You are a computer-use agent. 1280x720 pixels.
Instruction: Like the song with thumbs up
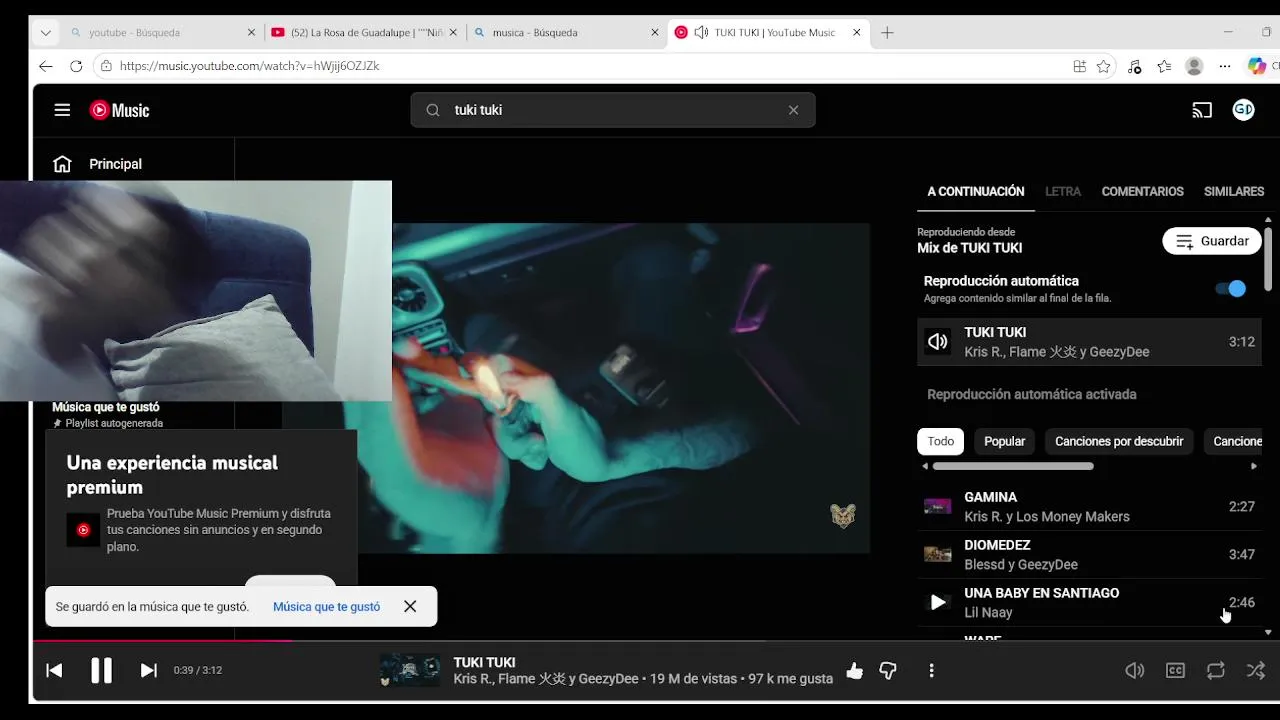point(854,671)
